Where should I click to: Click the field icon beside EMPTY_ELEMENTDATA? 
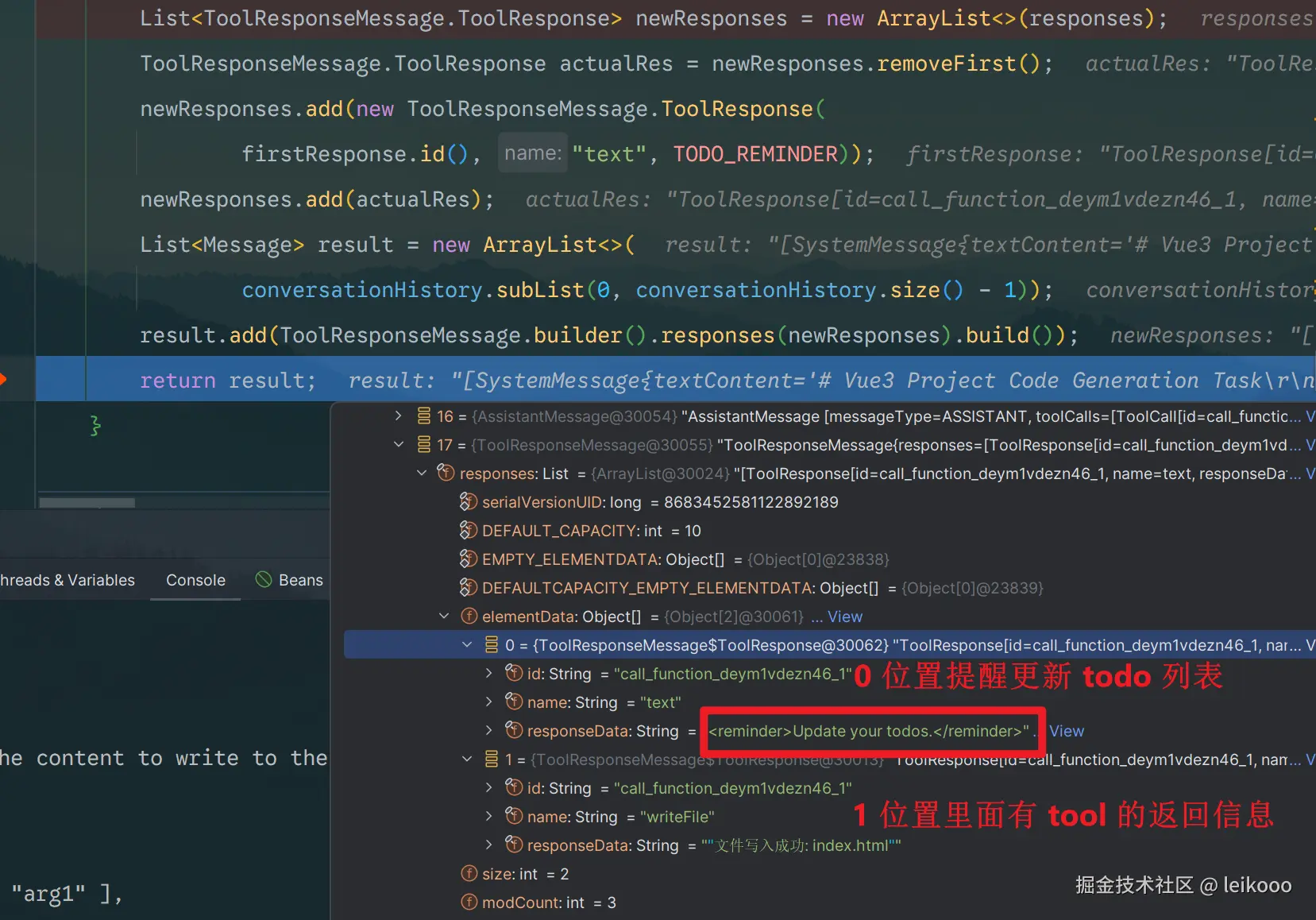(468, 559)
